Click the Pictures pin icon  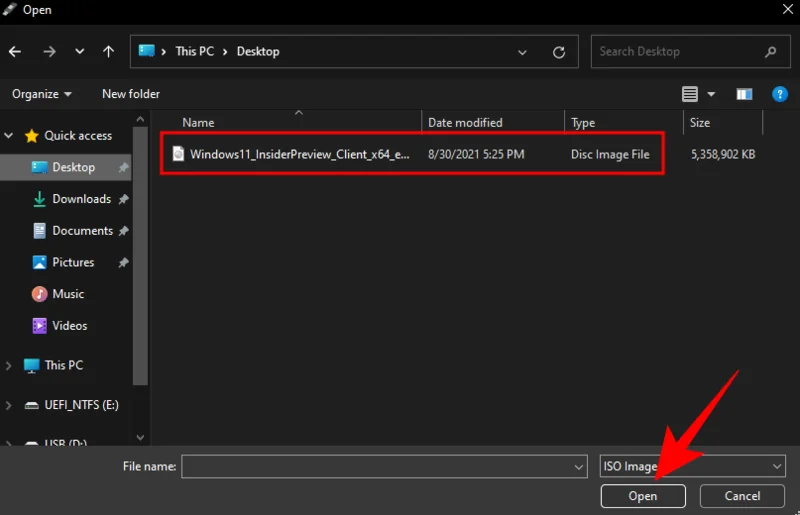click(123, 262)
